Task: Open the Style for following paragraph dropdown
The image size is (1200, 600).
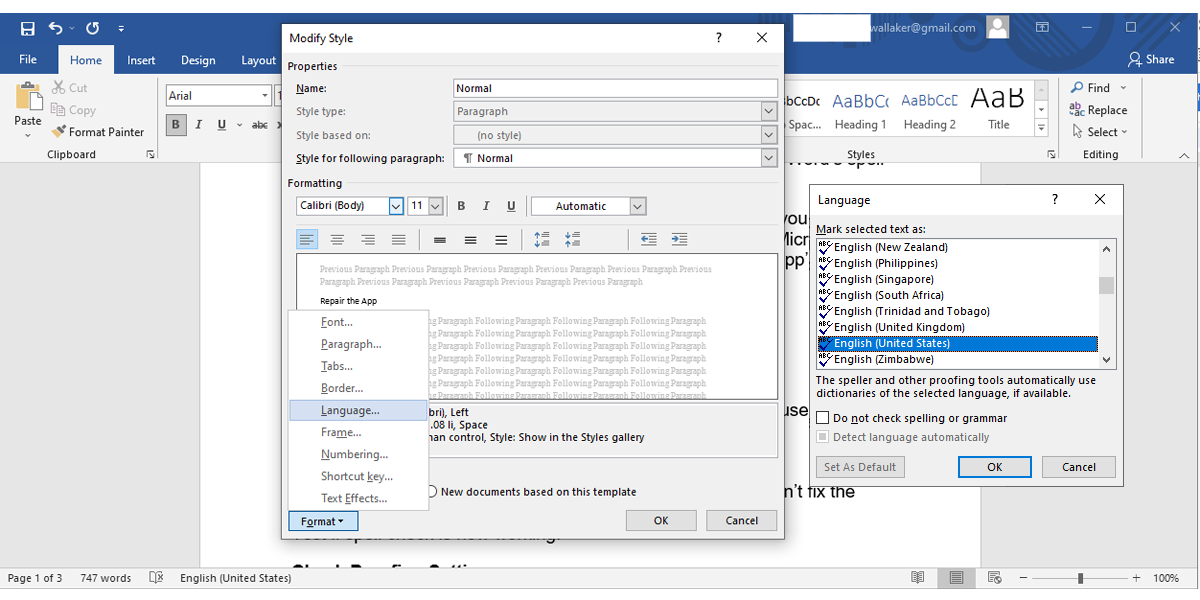Action: [x=768, y=158]
